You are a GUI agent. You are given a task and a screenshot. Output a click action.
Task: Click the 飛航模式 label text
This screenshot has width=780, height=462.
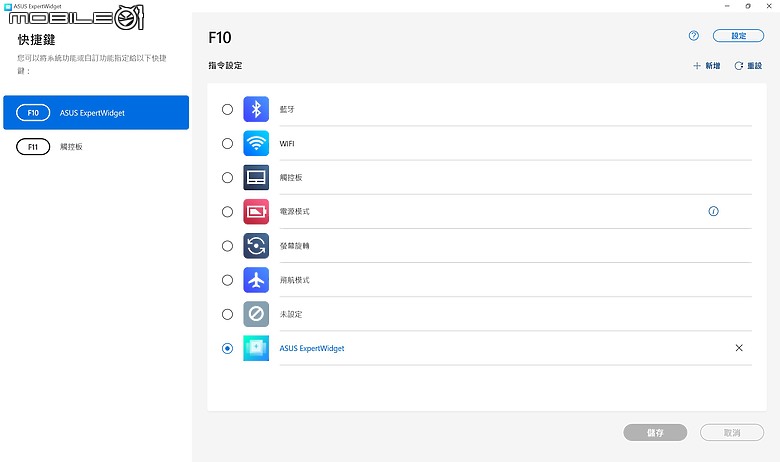[294, 280]
